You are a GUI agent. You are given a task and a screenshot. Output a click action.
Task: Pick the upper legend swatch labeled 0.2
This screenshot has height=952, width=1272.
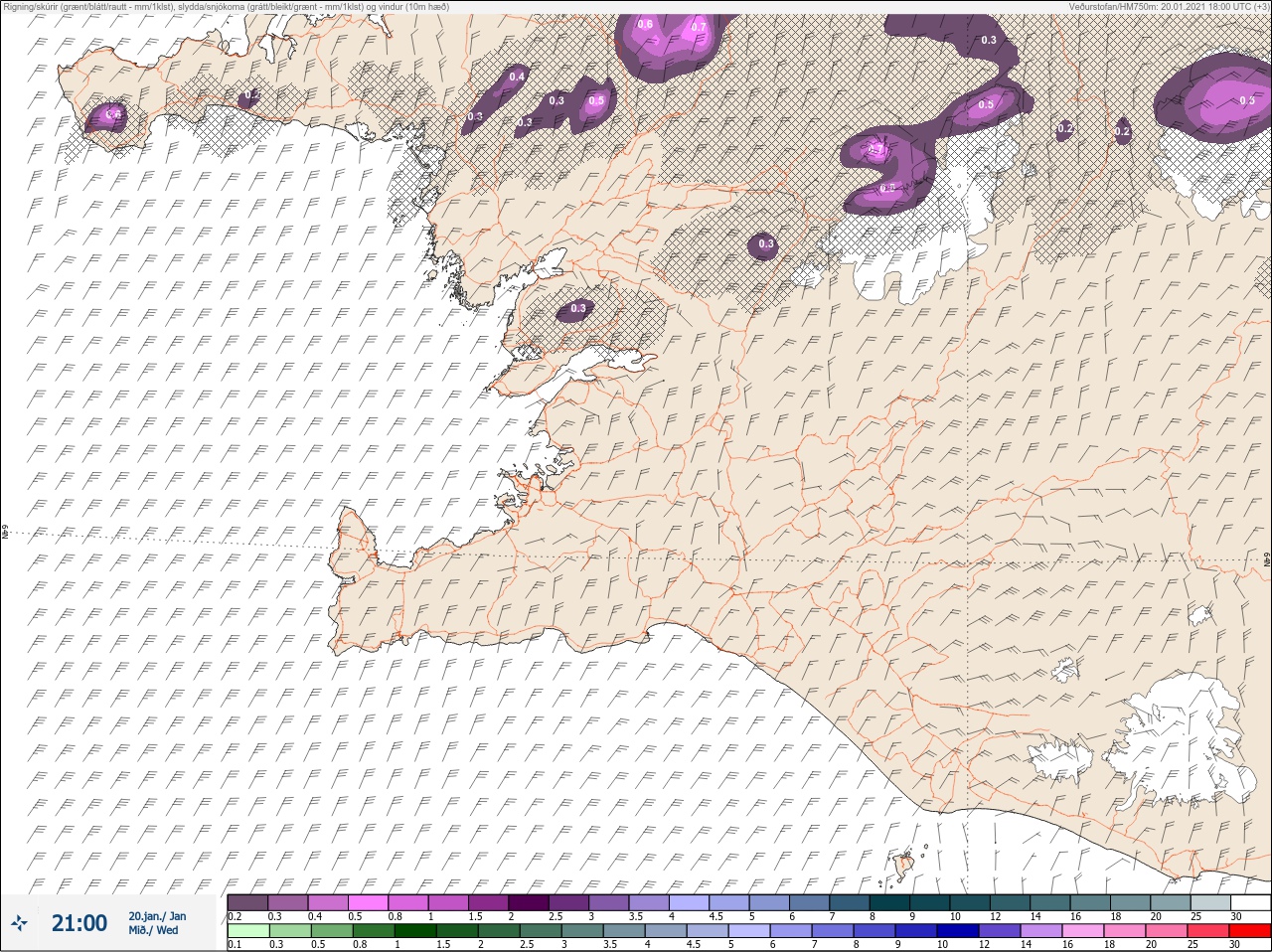tap(247, 902)
